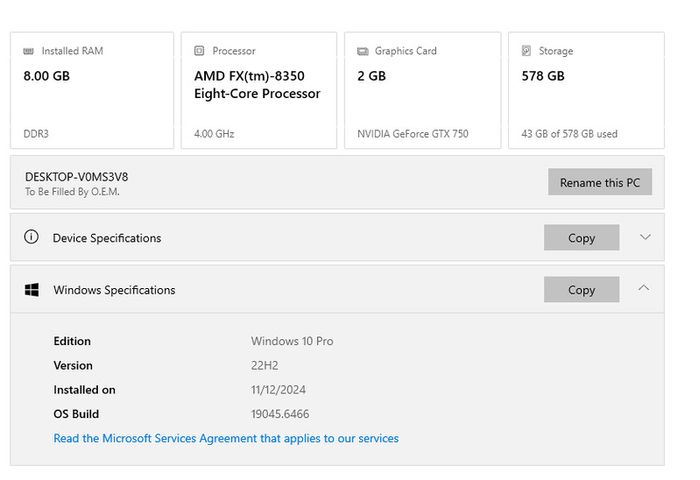Select the 11/12/2024 install date
Image resolution: width=700 pixels, height=480 pixels.
point(278,390)
